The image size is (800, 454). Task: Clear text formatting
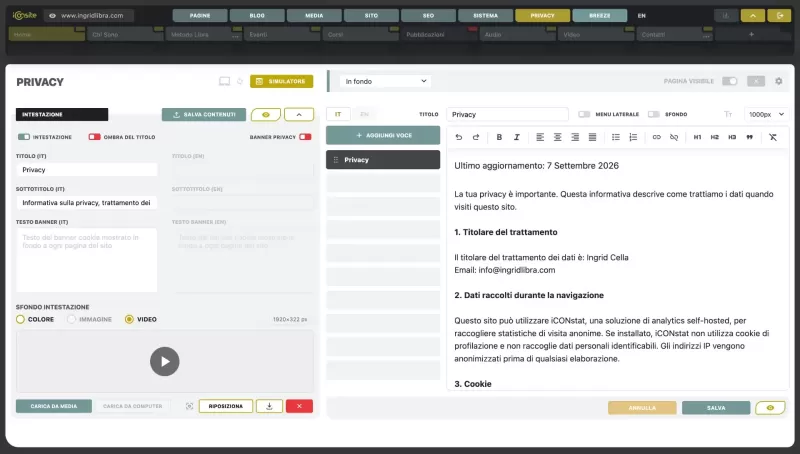[x=773, y=137]
